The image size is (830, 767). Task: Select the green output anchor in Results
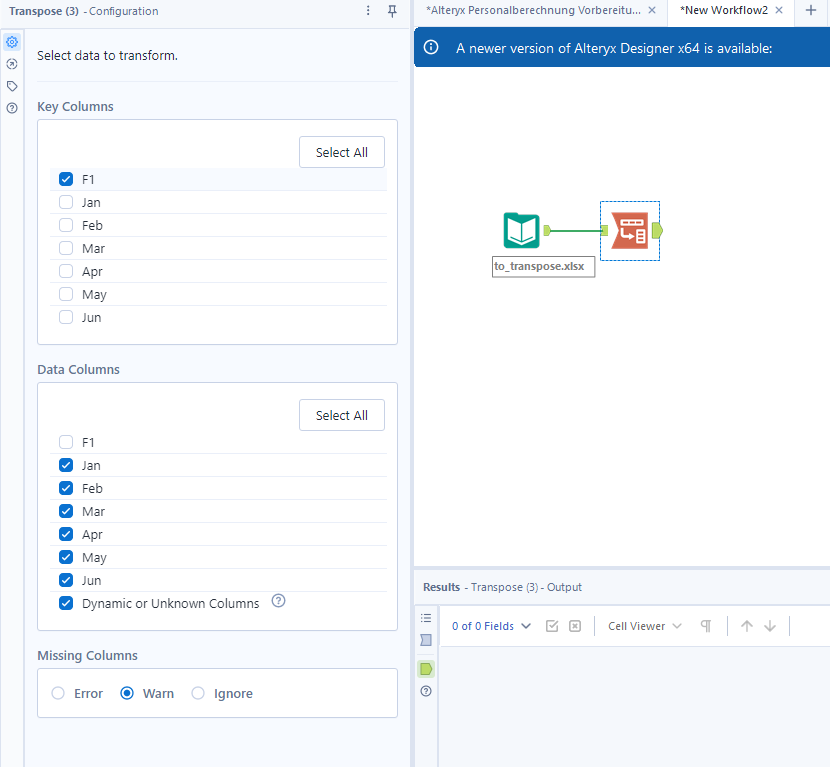[x=426, y=669]
